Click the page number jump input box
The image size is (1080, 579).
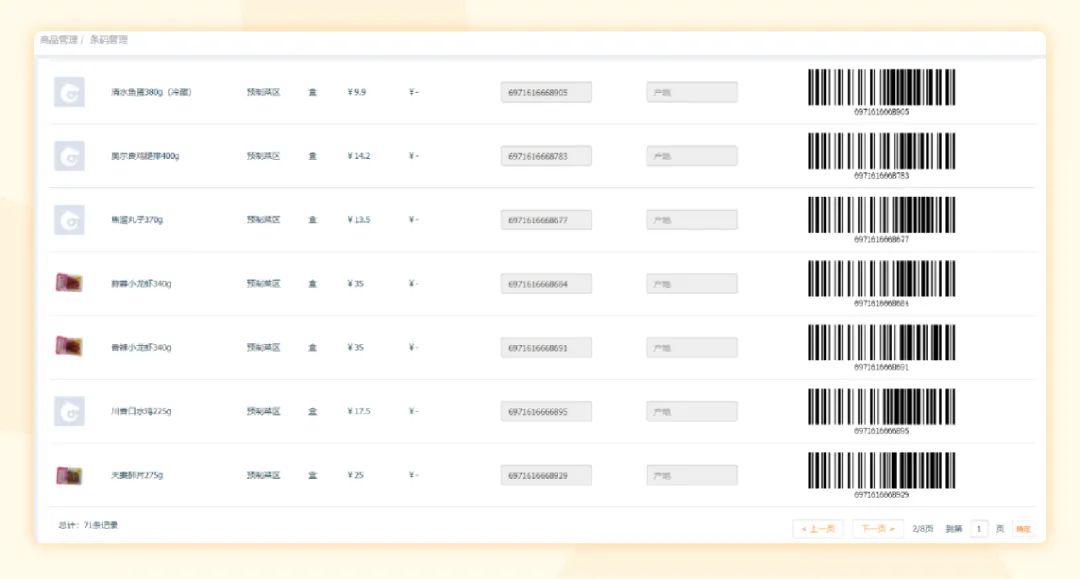979,529
